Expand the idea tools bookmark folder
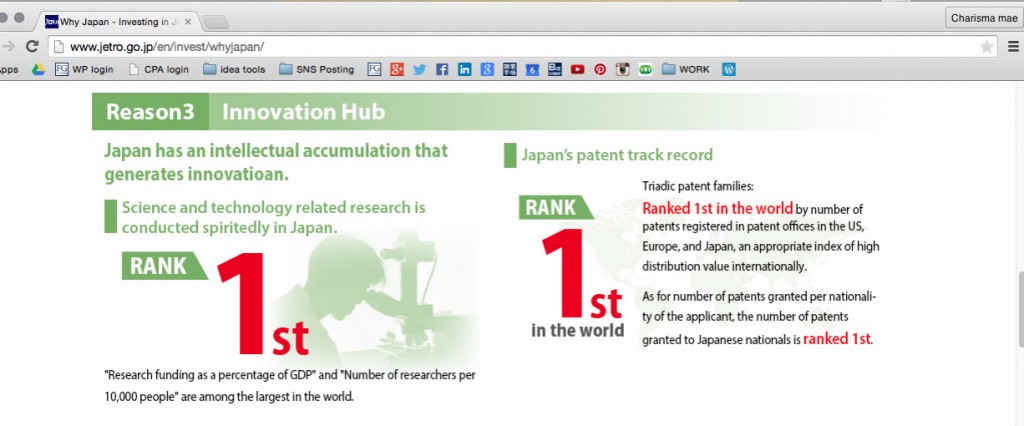 click(234, 69)
